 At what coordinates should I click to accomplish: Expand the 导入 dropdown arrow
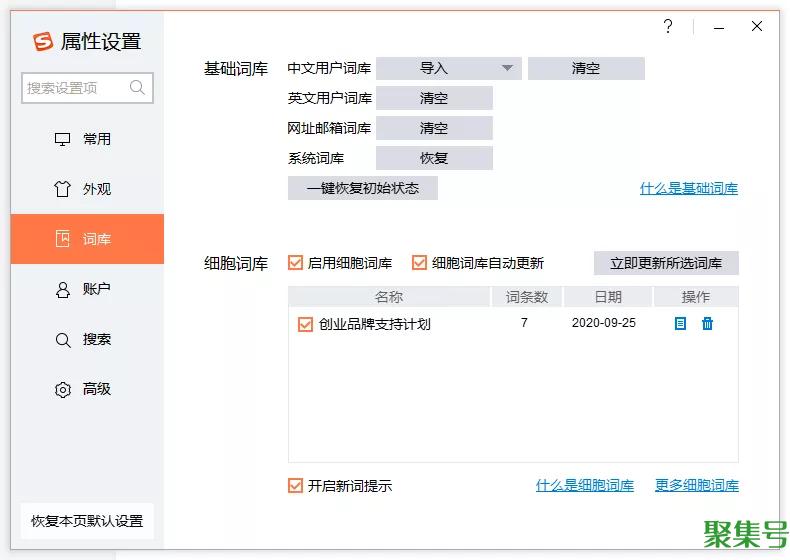[507, 68]
